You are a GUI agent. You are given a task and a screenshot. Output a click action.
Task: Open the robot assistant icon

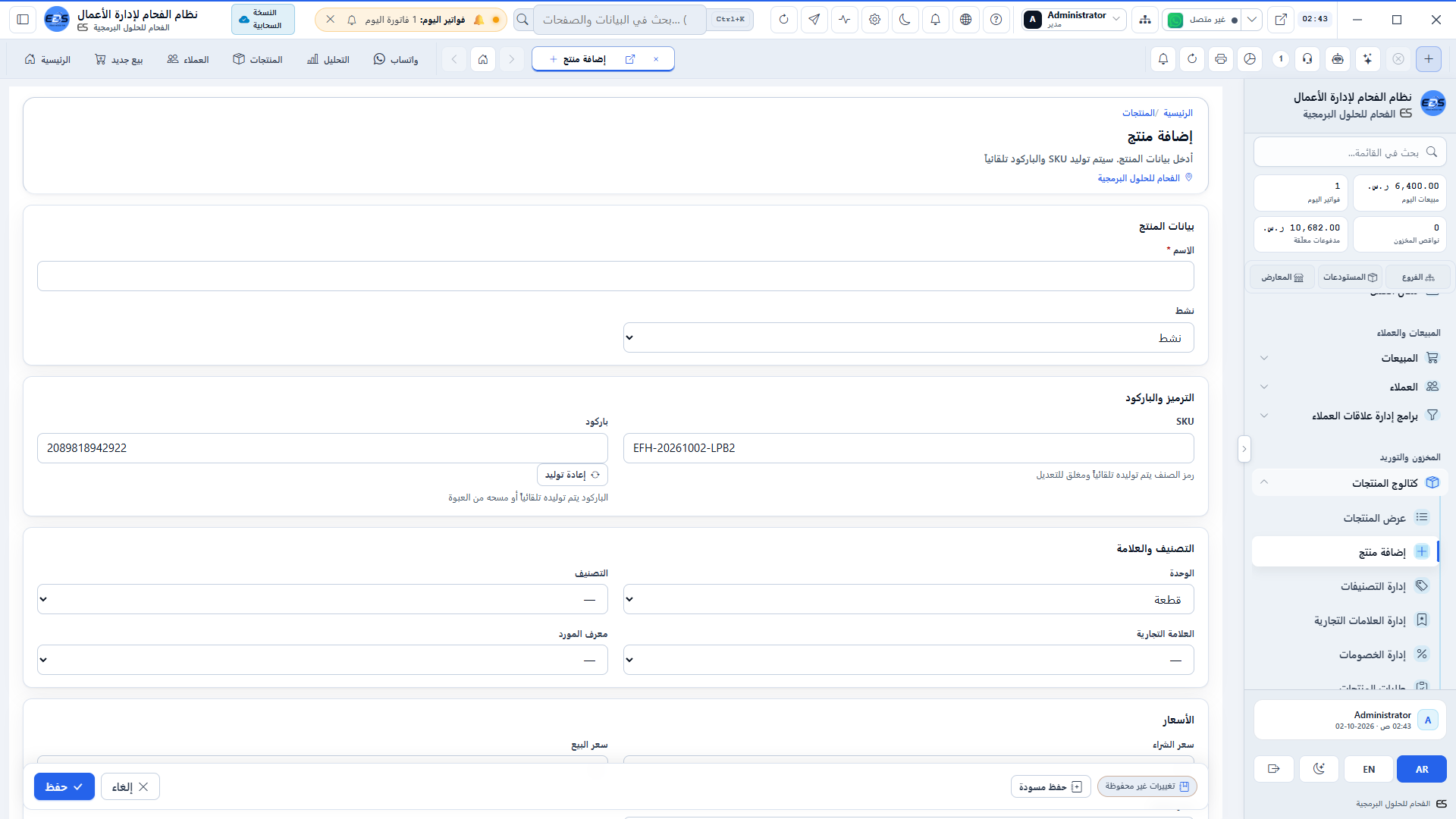1338,59
